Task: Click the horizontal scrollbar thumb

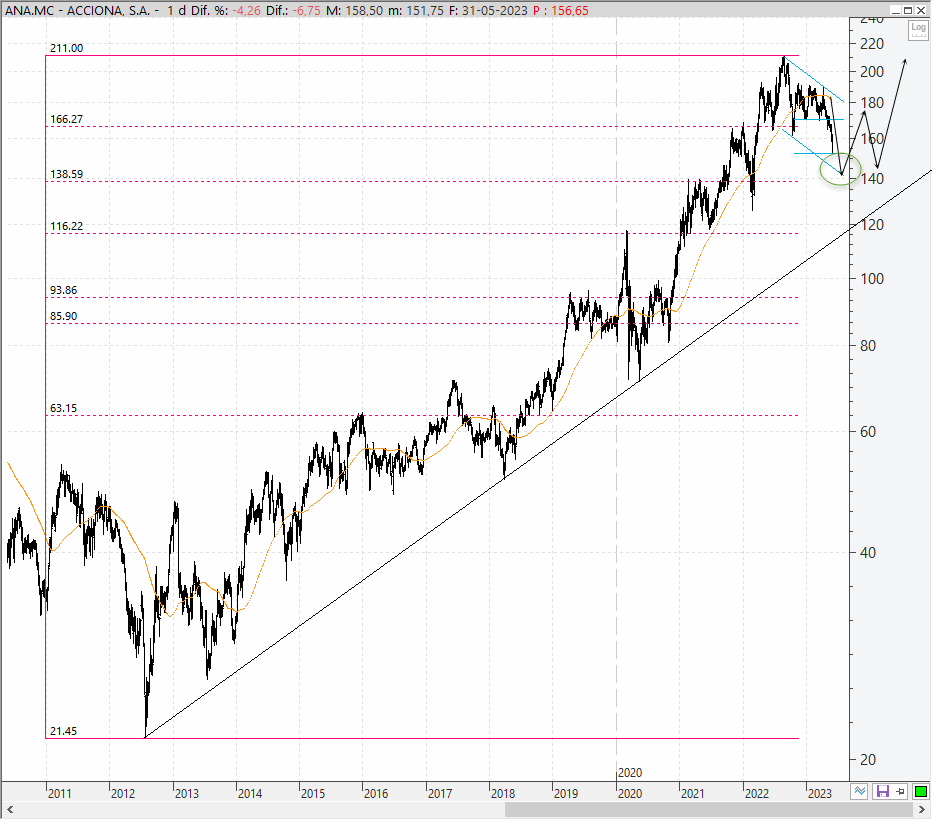Action: [708, 809]
